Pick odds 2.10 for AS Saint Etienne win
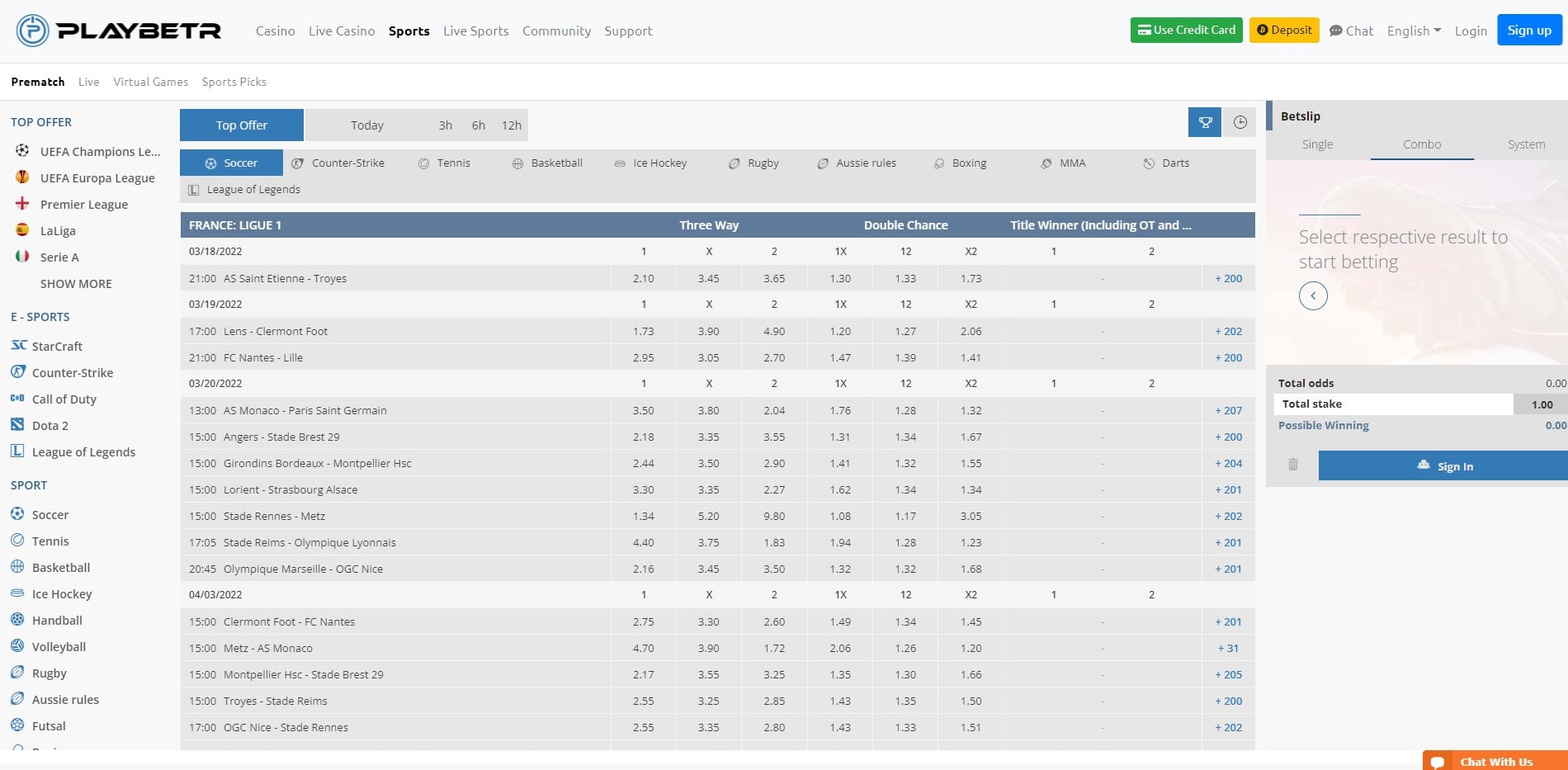The width and height of the screenshot is (1568, 770). tap(643, 278)
